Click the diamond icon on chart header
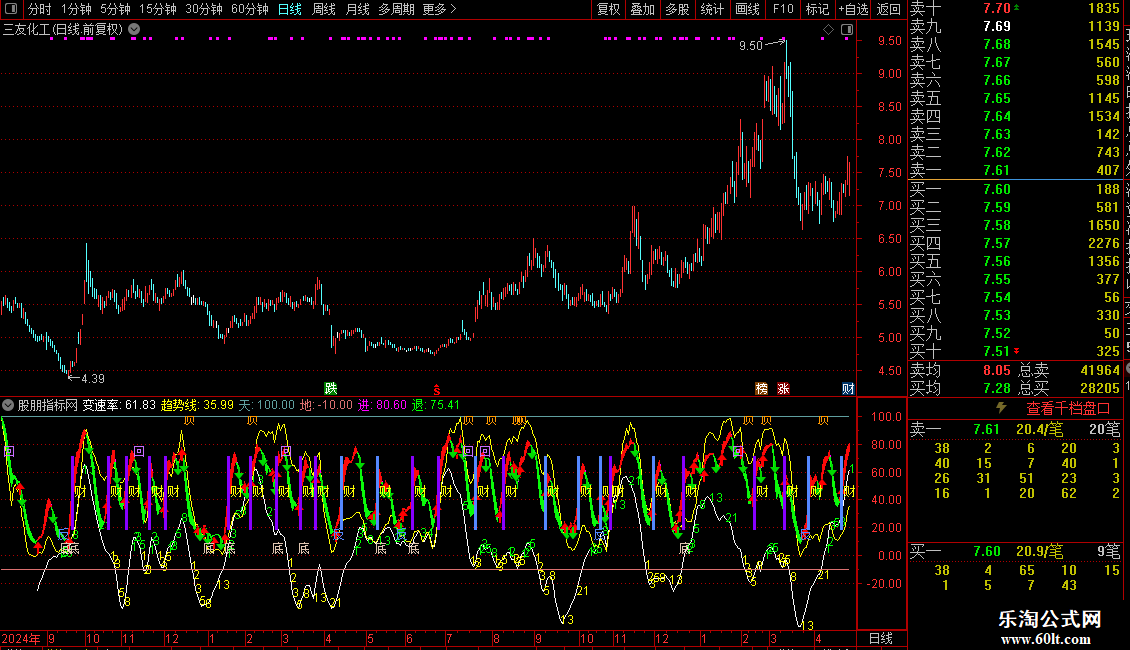1130x650 pixels. 828,30
